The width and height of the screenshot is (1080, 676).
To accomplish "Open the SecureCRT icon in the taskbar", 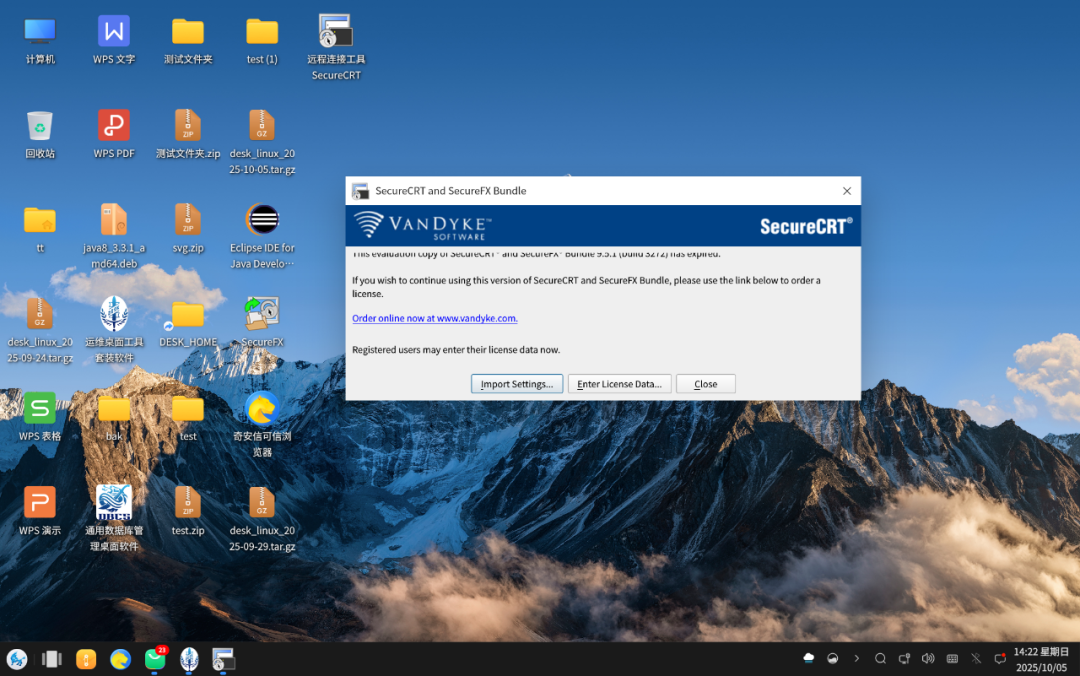I will [x=223, y=659].
